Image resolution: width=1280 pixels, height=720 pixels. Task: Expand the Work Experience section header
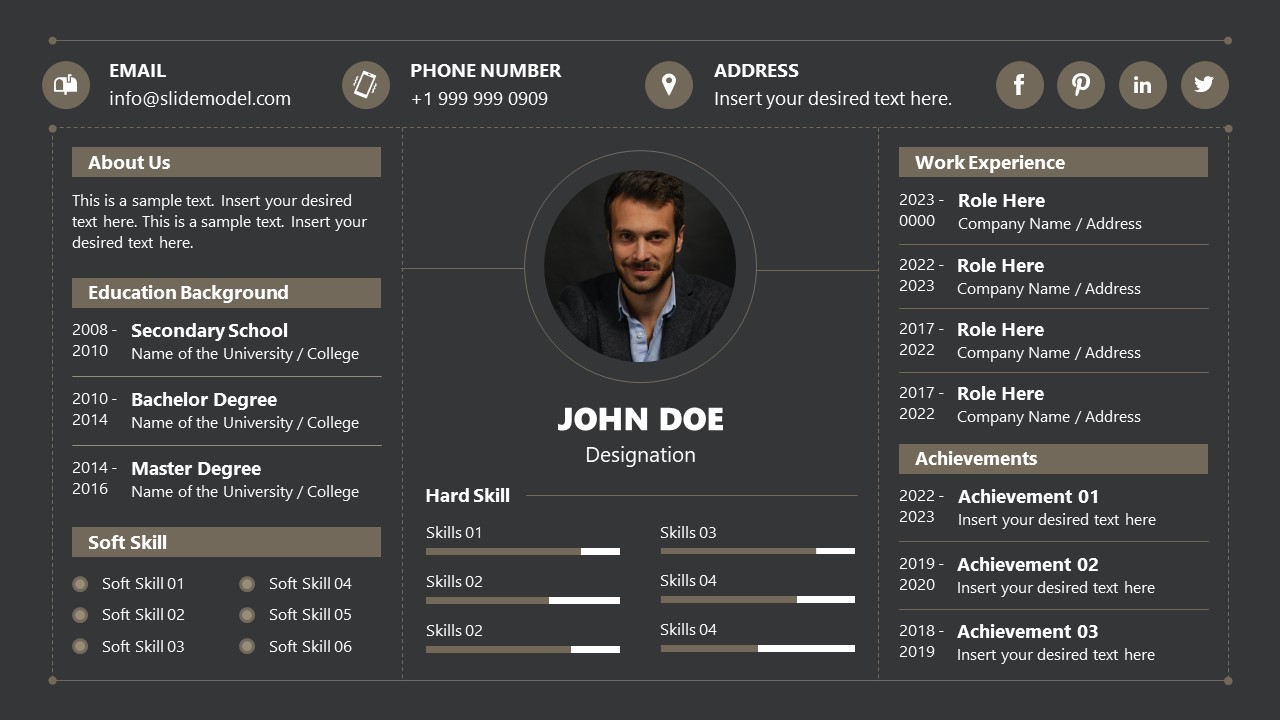click(1053, 162)
